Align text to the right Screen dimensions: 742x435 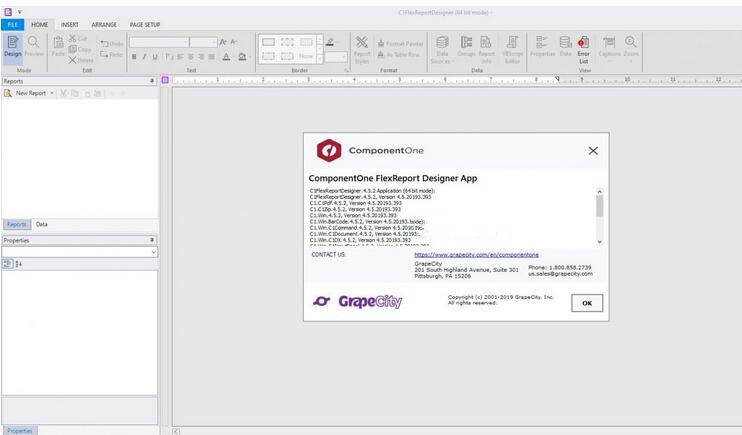(201, 57)
